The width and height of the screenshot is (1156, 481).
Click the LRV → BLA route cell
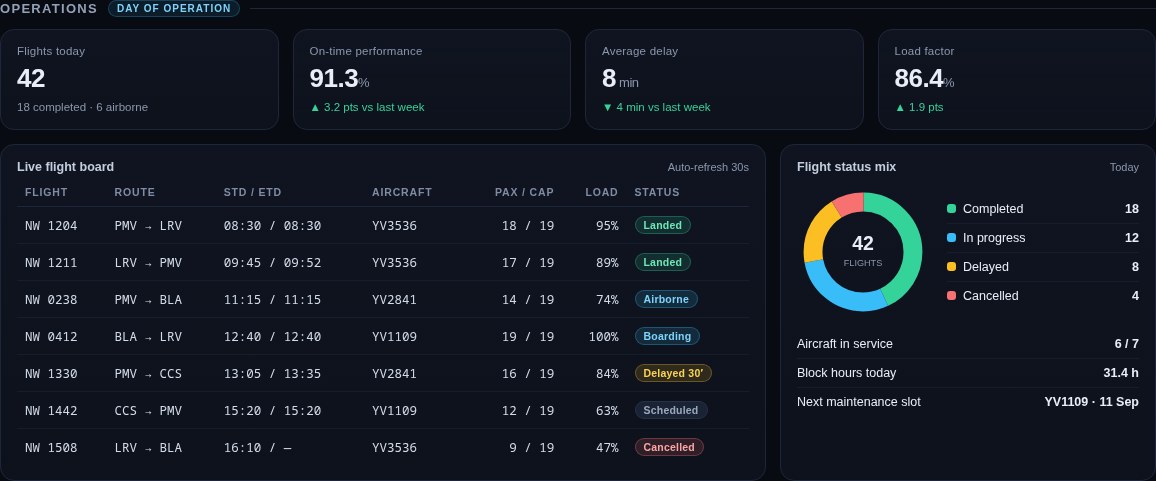(148, 448)
